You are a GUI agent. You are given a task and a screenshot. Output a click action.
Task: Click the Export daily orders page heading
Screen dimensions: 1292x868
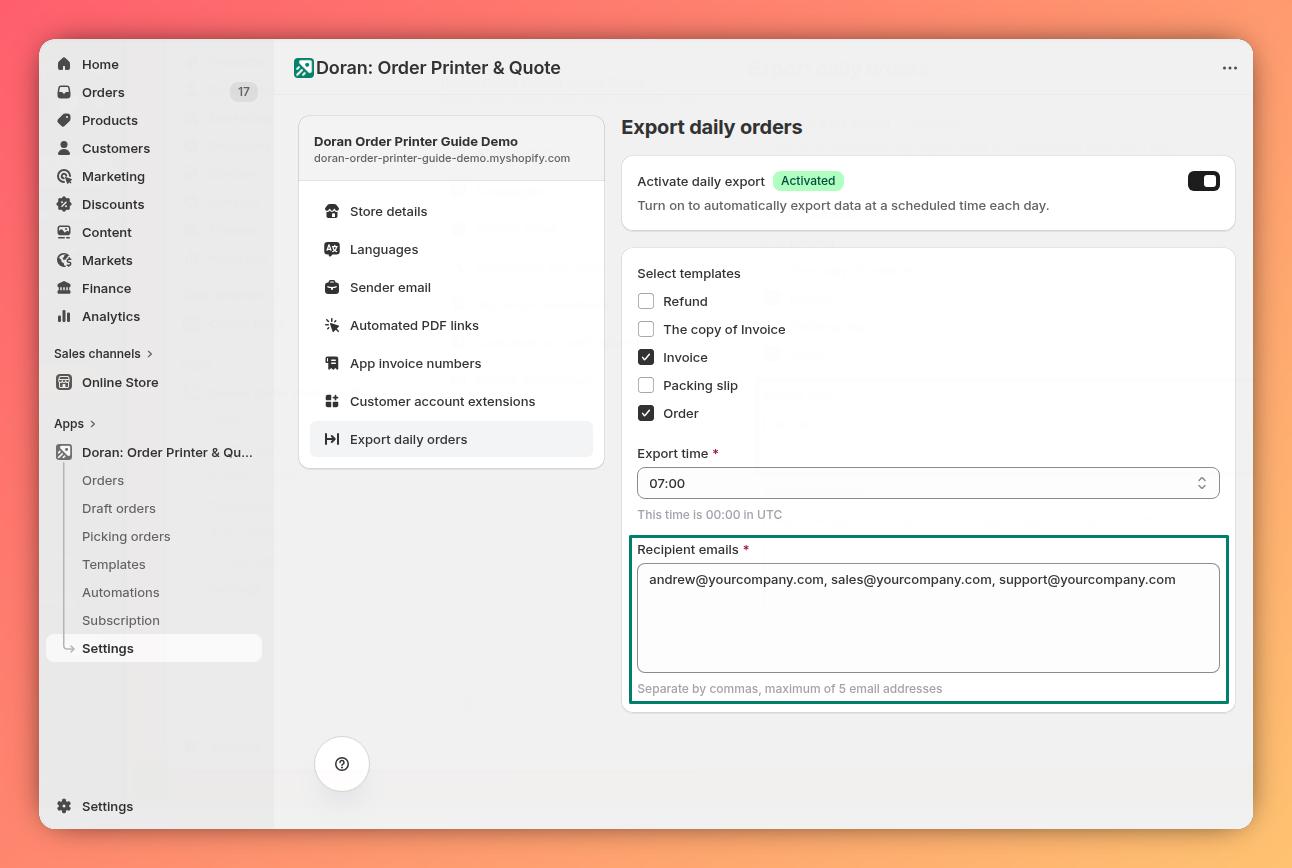pos(712,127)
